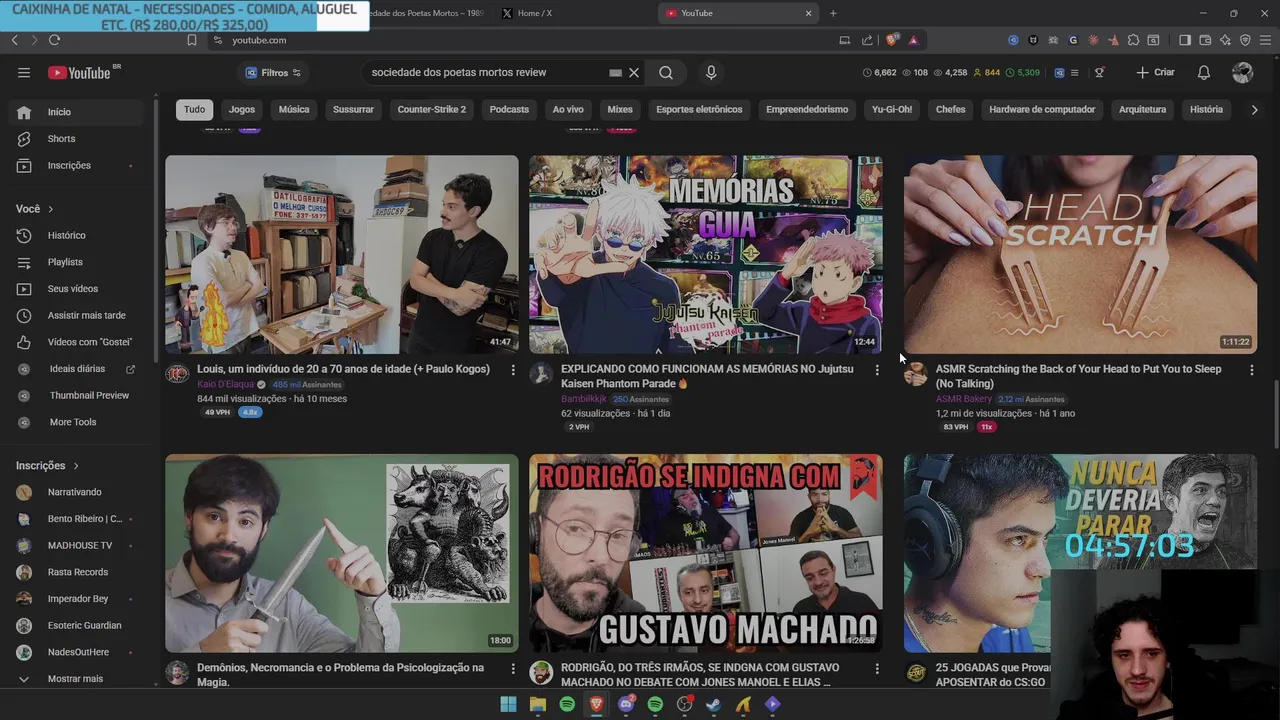Screen dimensions: 1280x720
Task: Open more options for Demônios, Necromancia video
Action: coord(513,668)
